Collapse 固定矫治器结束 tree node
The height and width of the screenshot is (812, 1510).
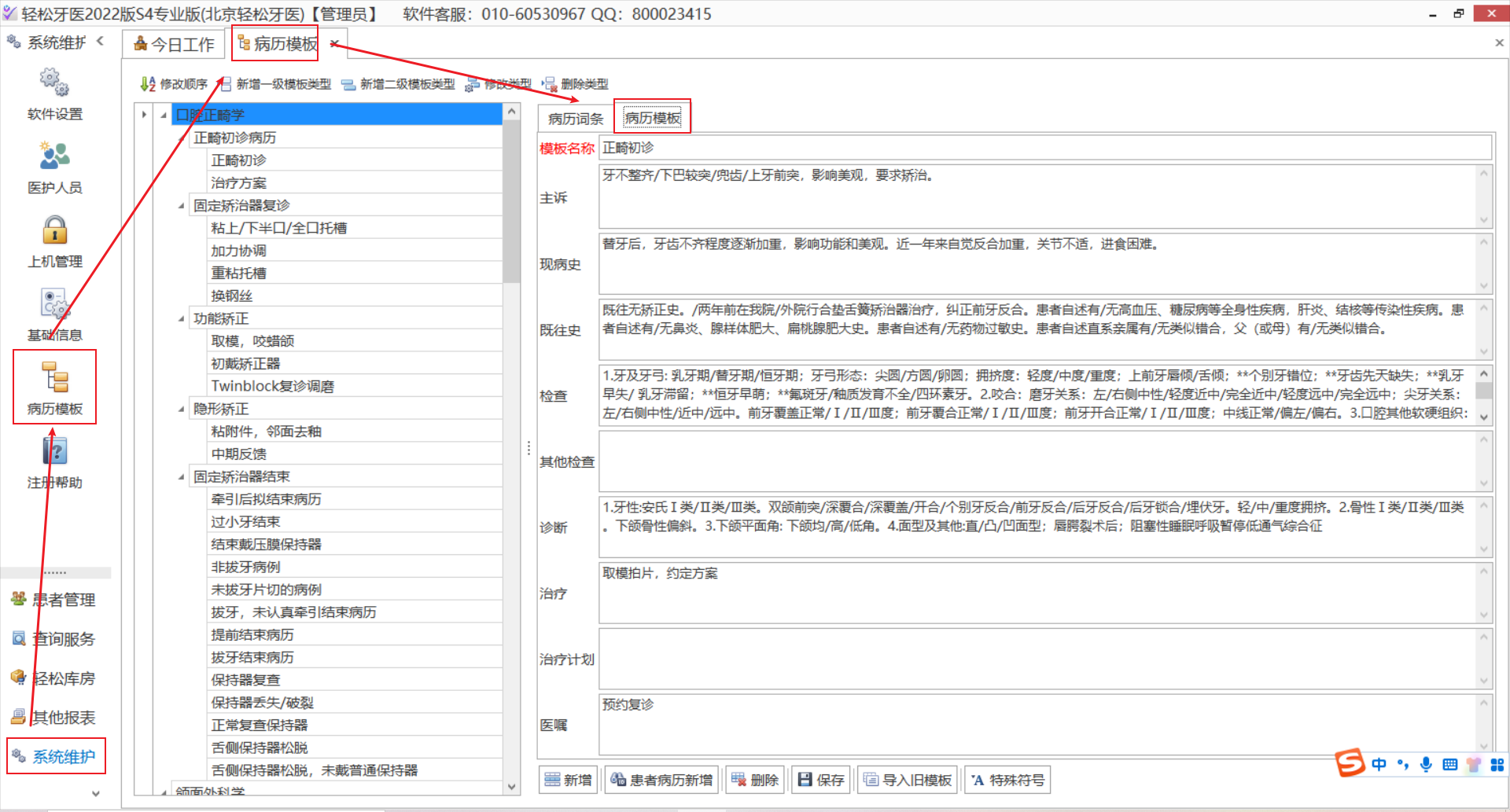click(x=182, y=477)
